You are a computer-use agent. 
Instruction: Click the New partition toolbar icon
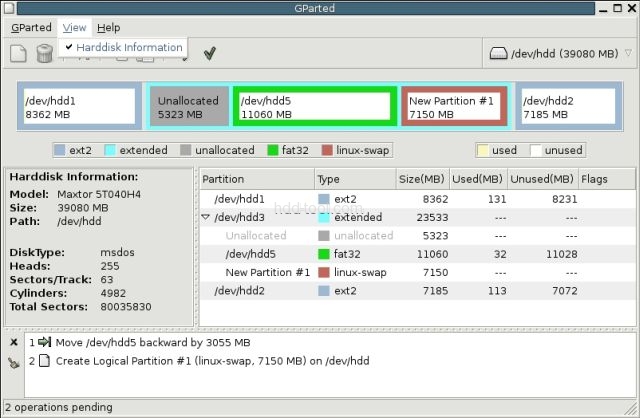pos(18,53)
